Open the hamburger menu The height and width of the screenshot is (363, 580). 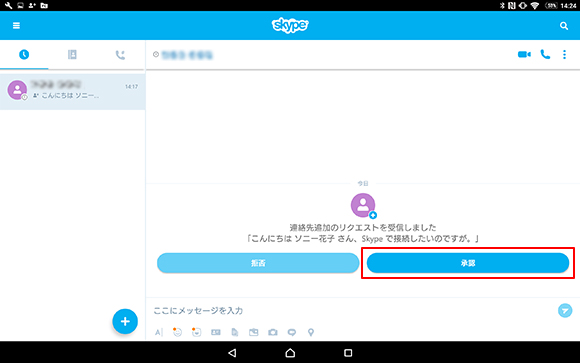click(16, 26)
